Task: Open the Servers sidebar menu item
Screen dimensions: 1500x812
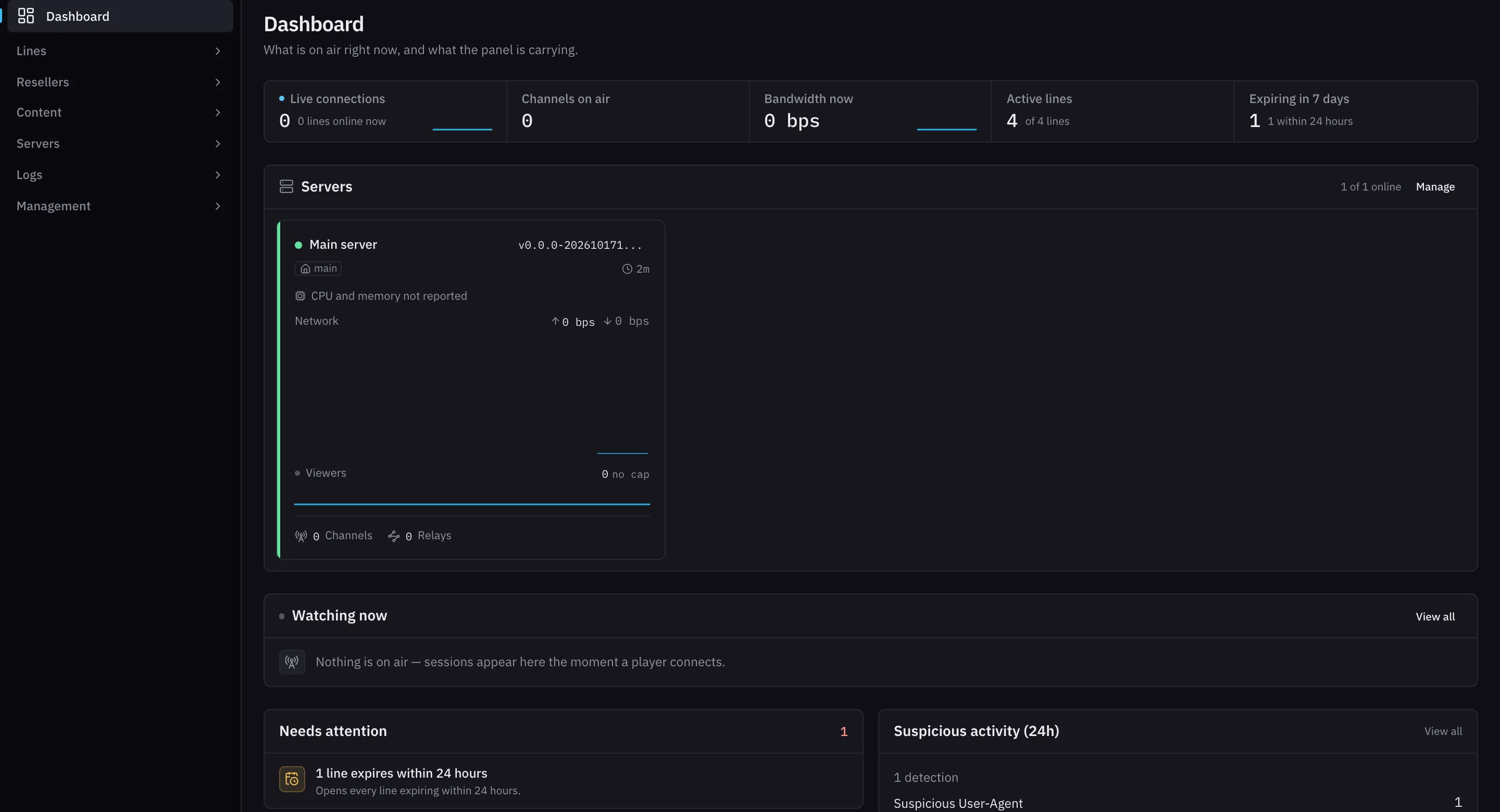Action: 120,144
